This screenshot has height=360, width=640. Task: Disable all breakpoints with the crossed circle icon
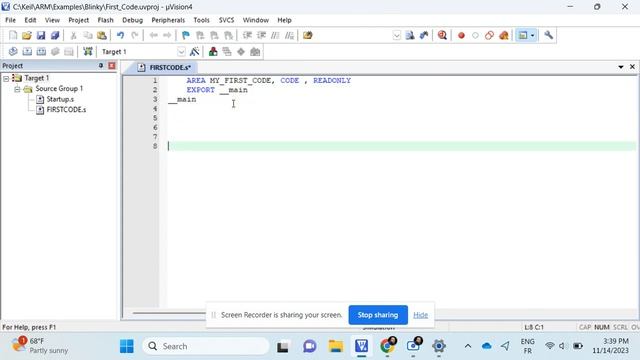click(489, 36)
